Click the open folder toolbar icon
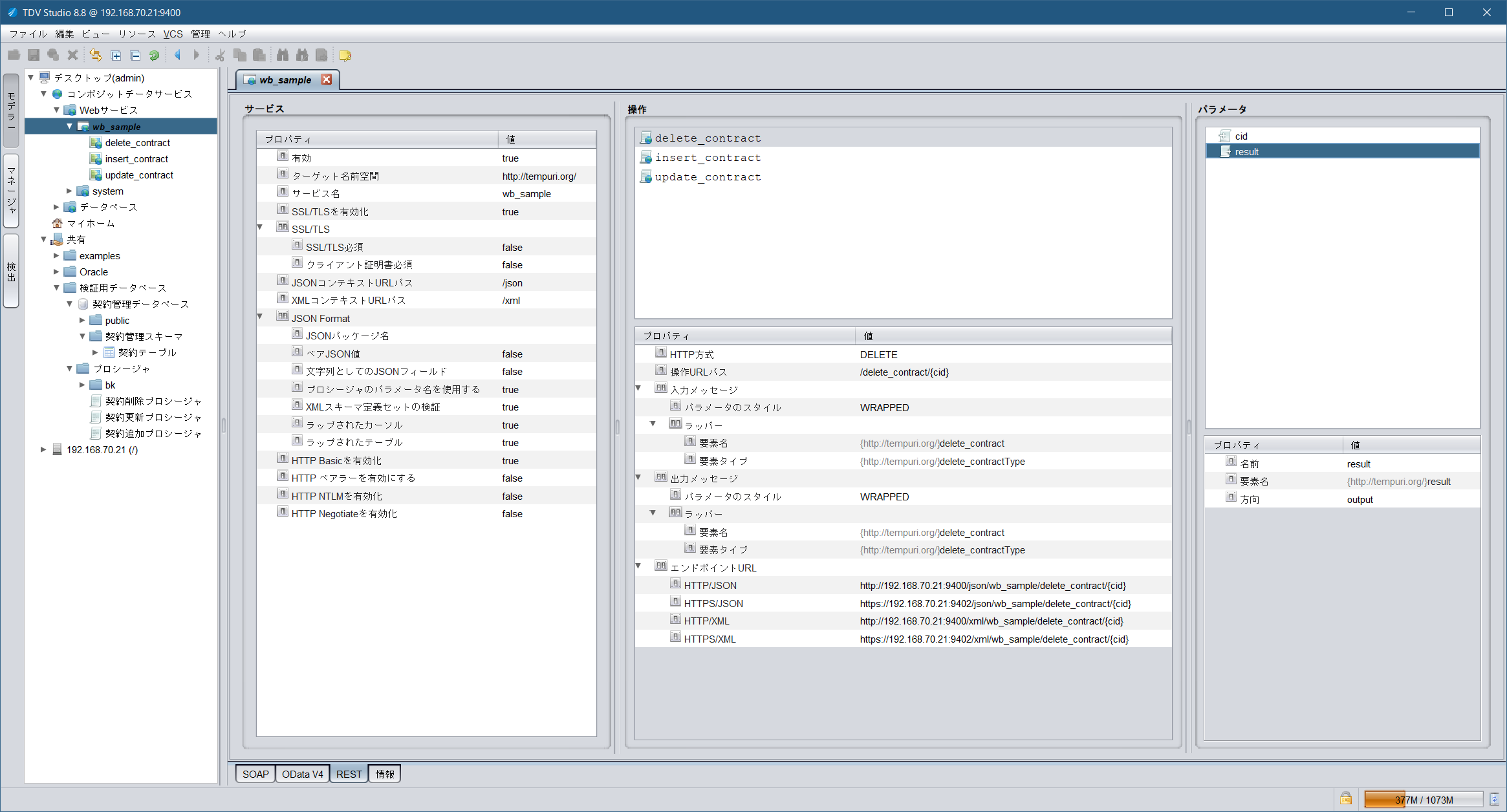Viewport: 1507px width, 812px height. tap(14, 56)
